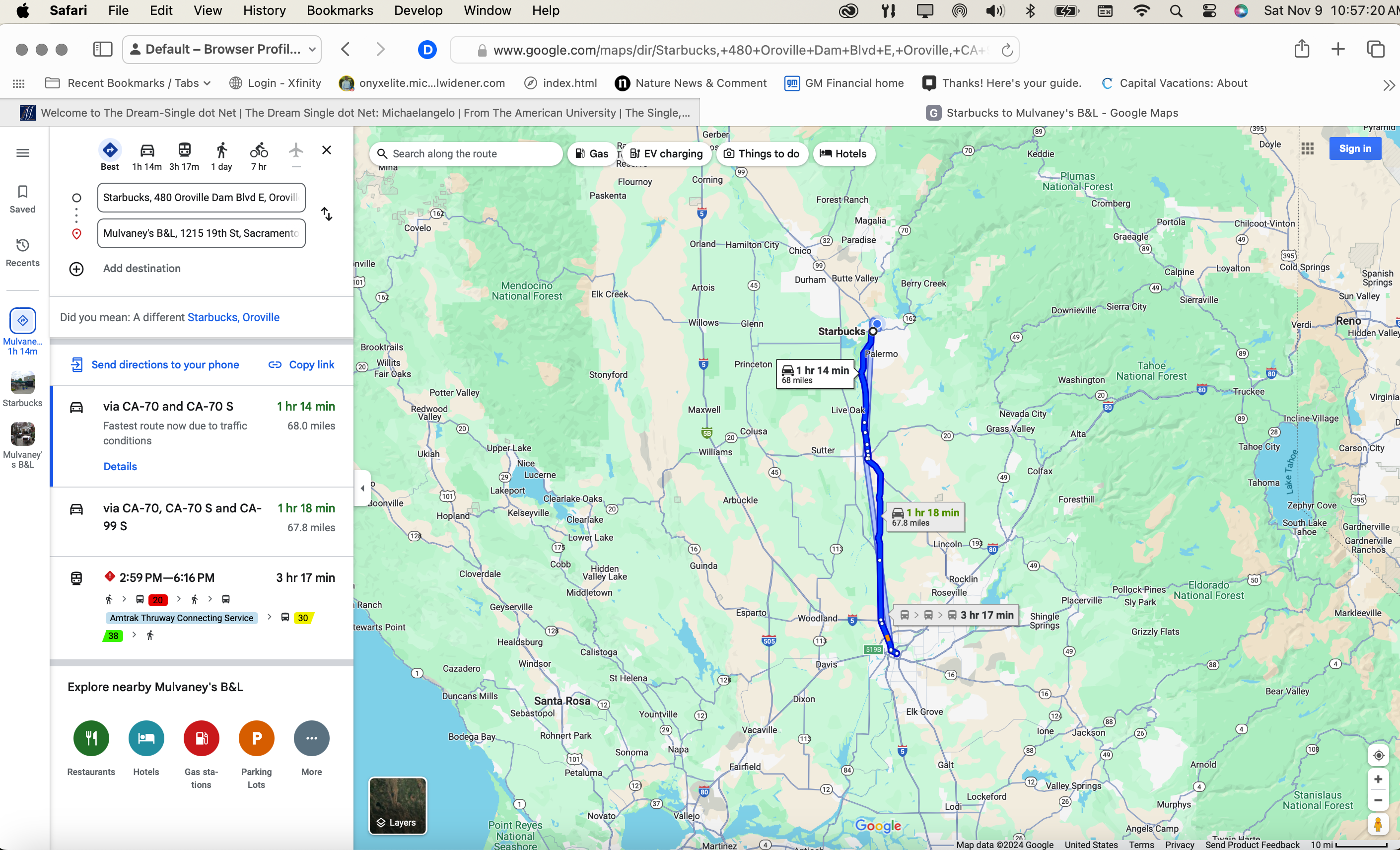Open Login - Xfinity bookmark
The height and width of the screenshot is (850, 1400).
(275, 83)
